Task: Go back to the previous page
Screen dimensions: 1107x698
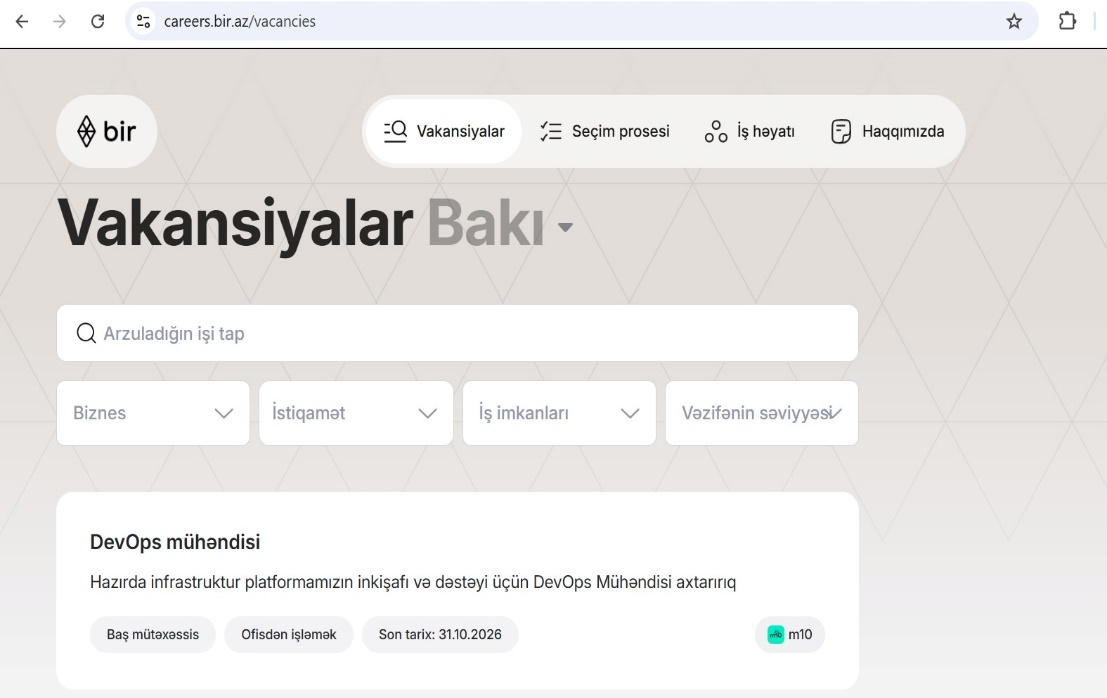Action: (22, 22)
